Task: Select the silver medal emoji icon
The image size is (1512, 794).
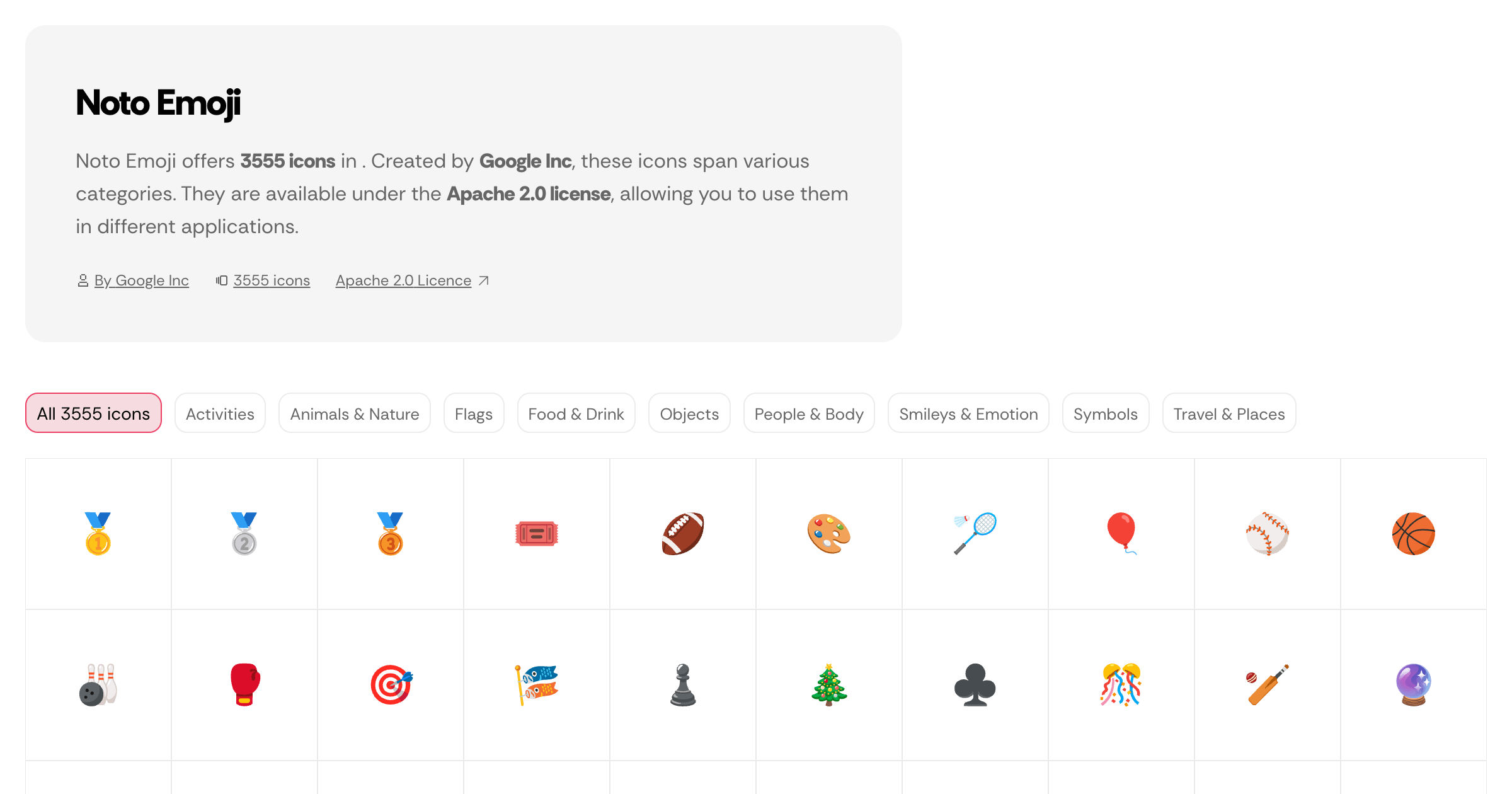Action: click(244, 534)
